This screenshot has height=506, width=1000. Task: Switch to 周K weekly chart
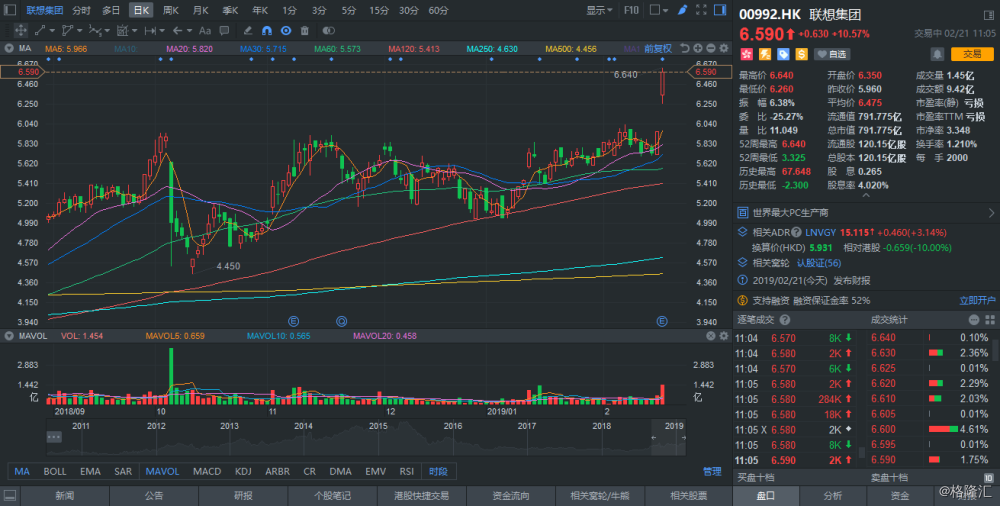(170, 10)
